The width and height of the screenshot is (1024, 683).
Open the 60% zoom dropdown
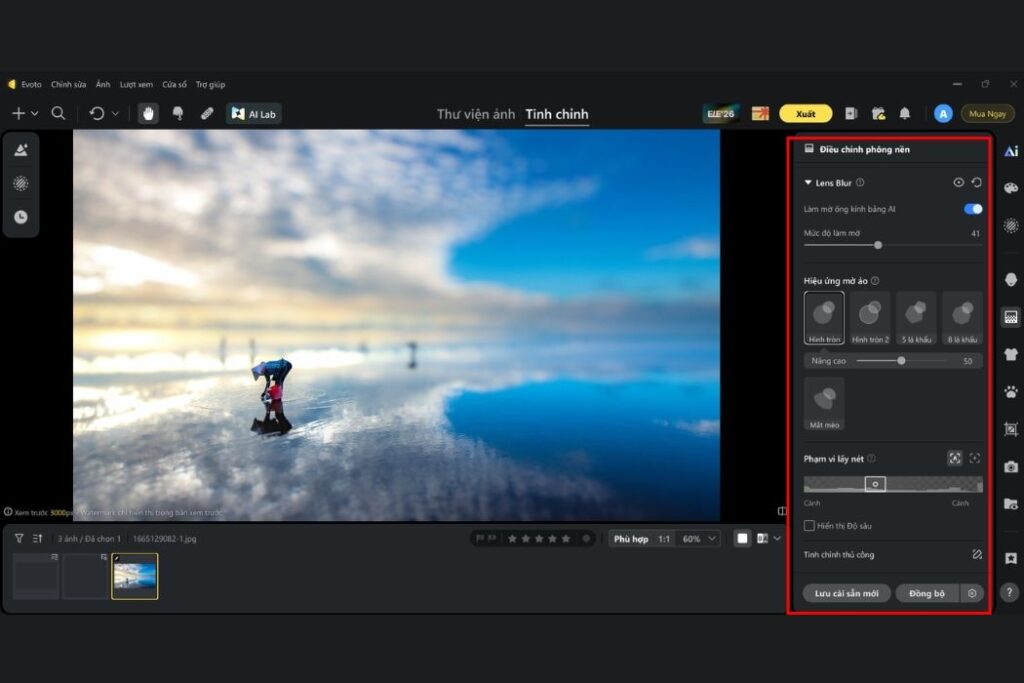click(699, 539)
